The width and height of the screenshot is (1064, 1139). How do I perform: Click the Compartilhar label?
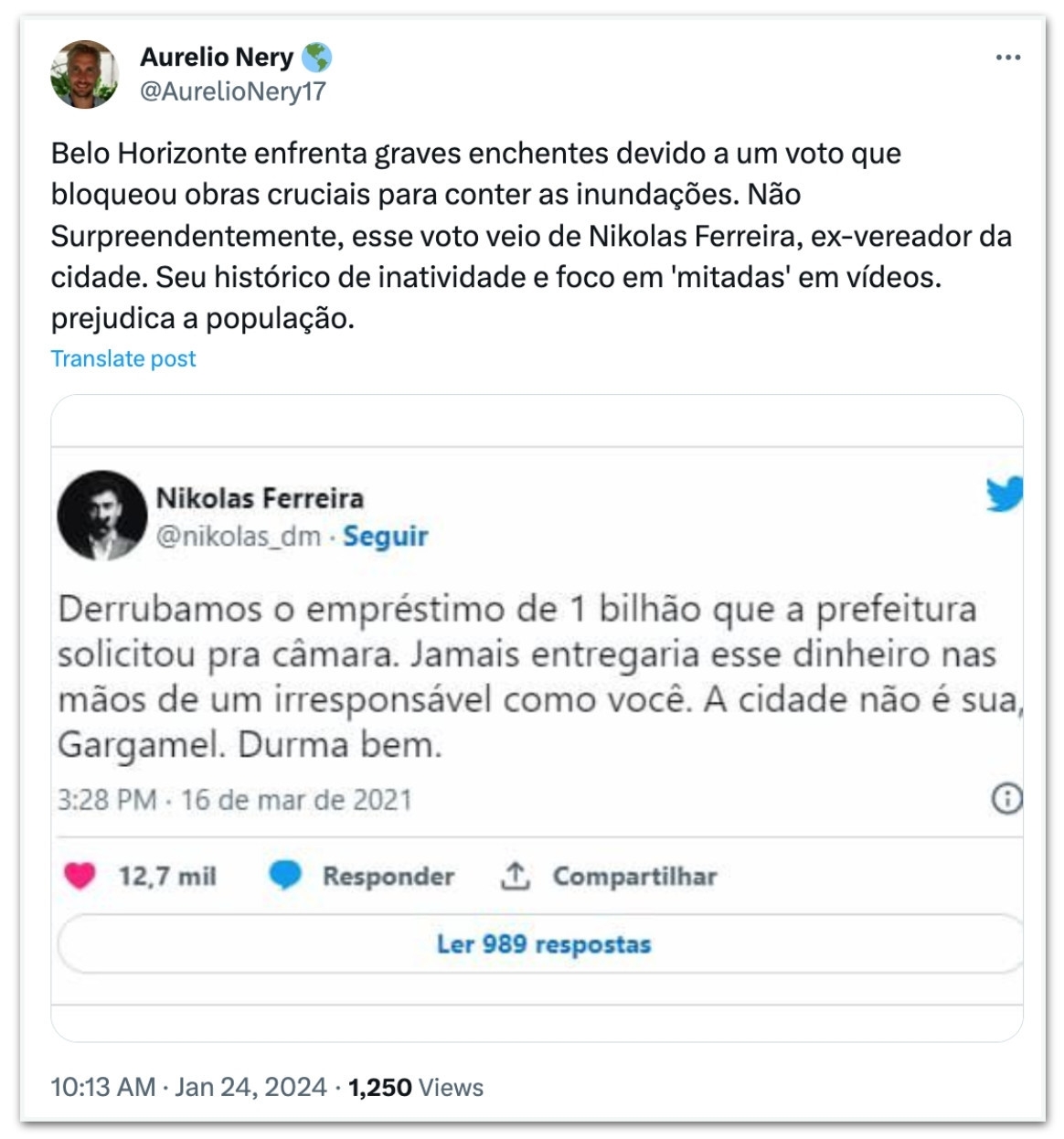634,876
